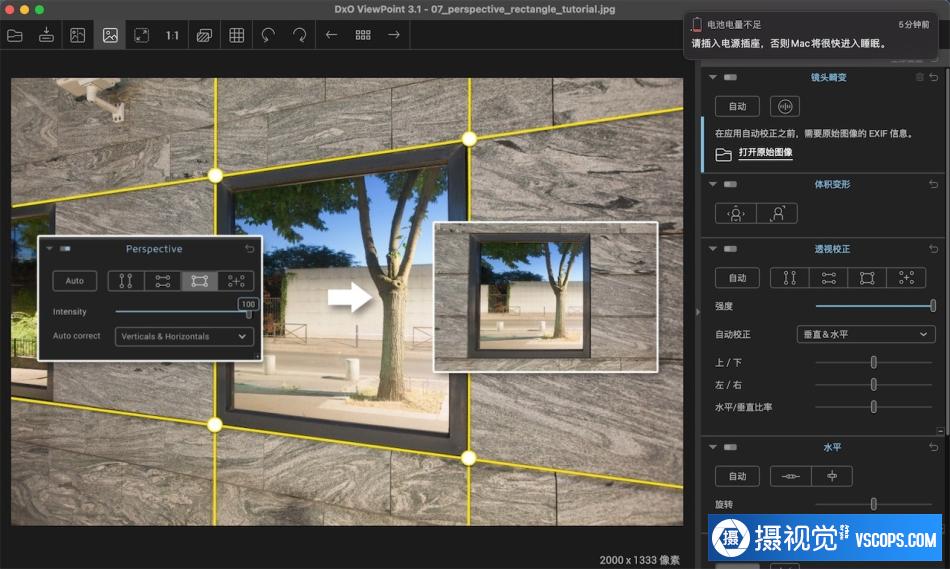Image resolution: width=950 pixels, height=569 pixels.
Task: Click the folder icon beside 打开原始图像
Action: click(x=723, y=155)
